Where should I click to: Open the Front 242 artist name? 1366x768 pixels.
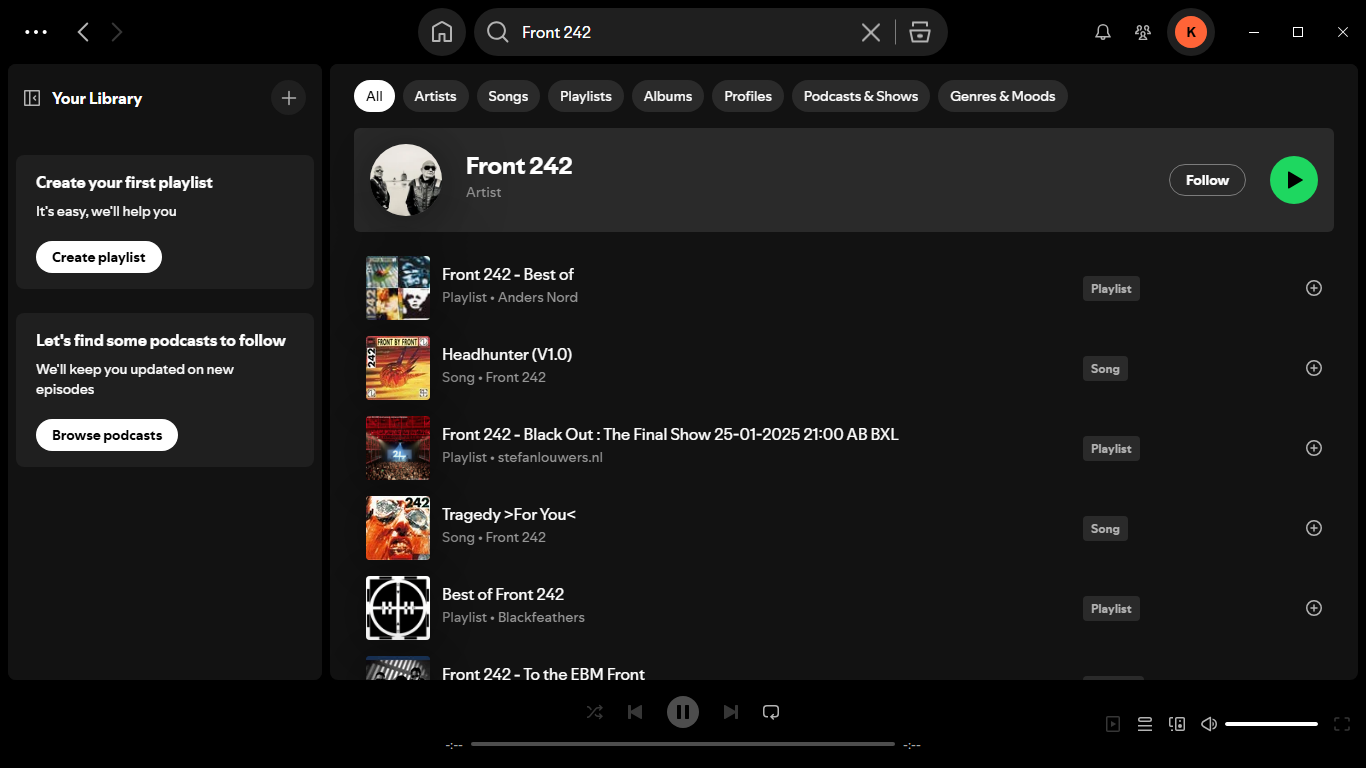(x=519, y=166)
